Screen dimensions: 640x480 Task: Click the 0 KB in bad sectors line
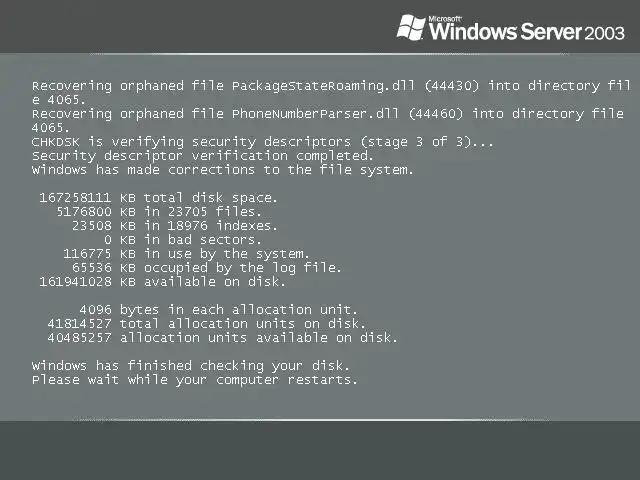click(182, 240)
